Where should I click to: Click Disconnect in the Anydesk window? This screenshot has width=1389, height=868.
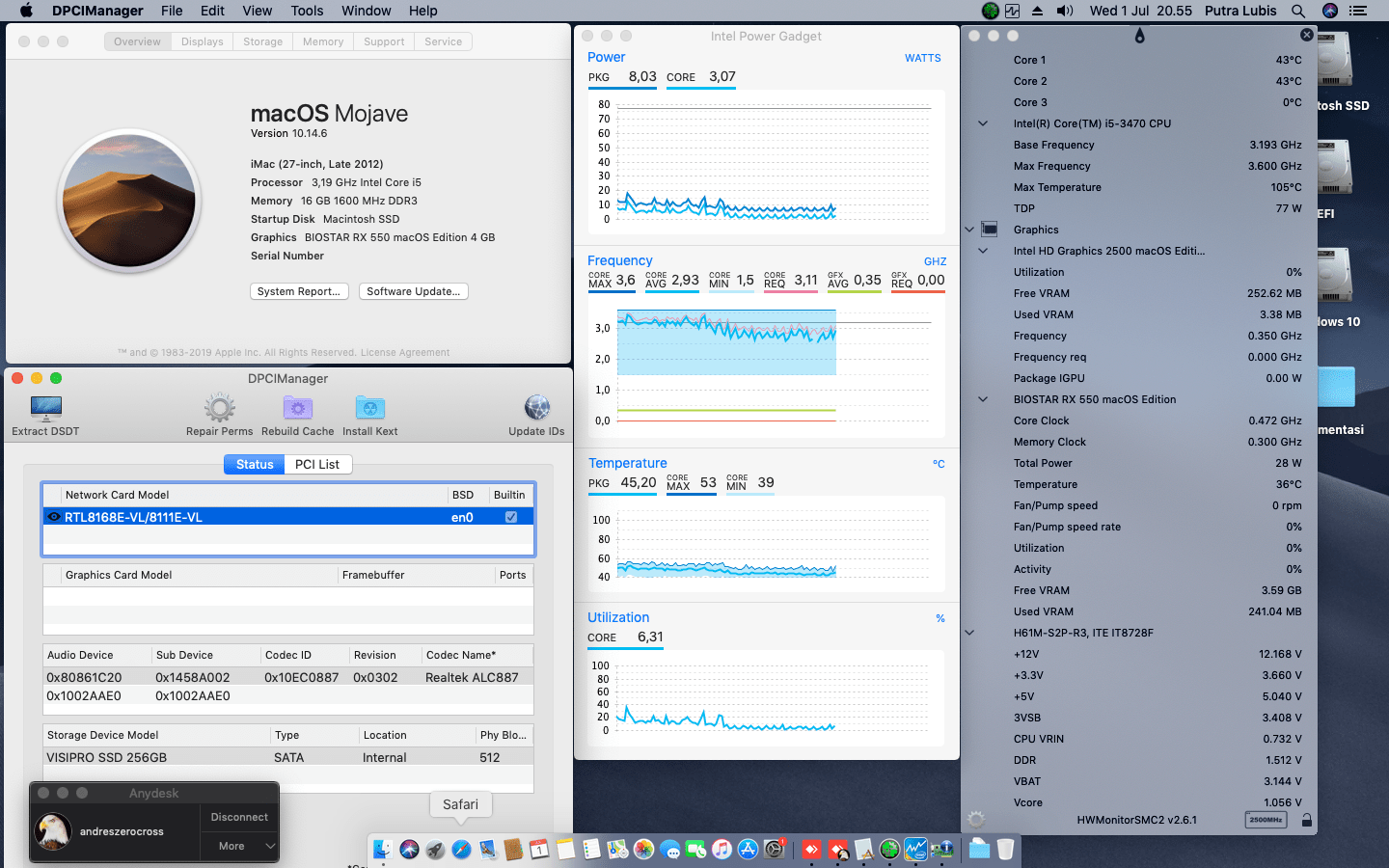click(238, 817)
